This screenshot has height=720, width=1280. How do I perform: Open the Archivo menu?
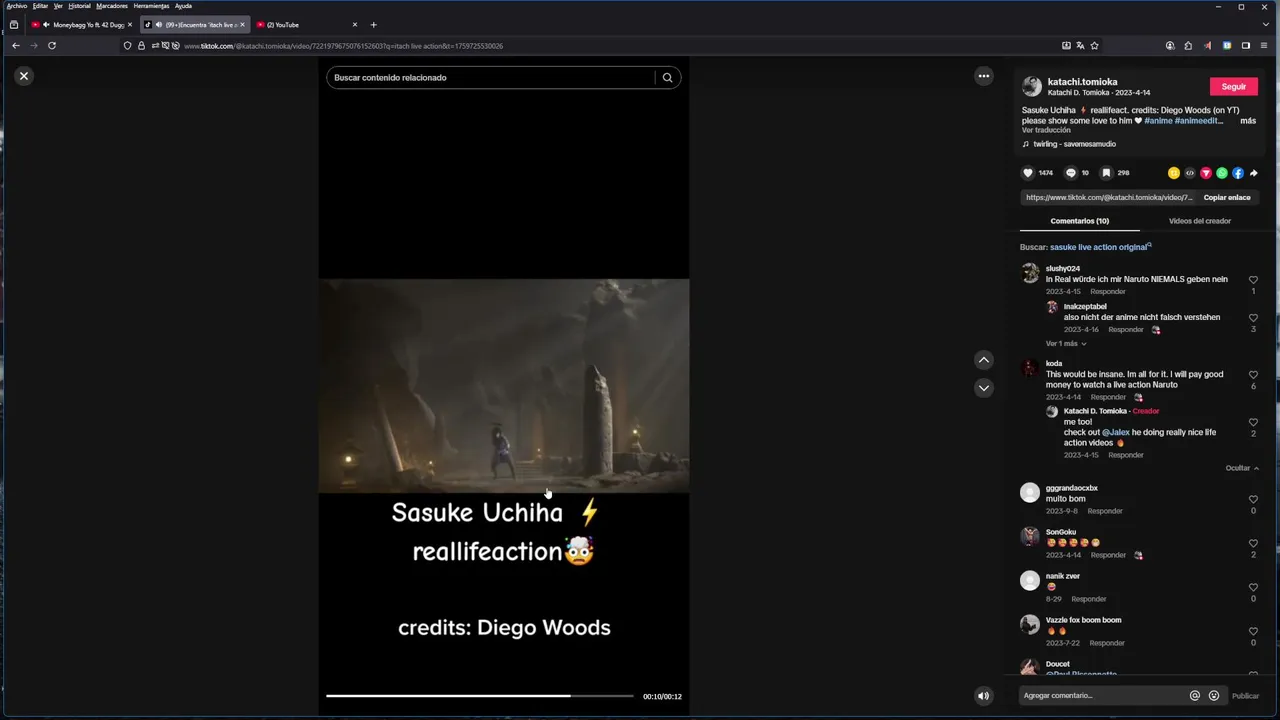(17, 6)
